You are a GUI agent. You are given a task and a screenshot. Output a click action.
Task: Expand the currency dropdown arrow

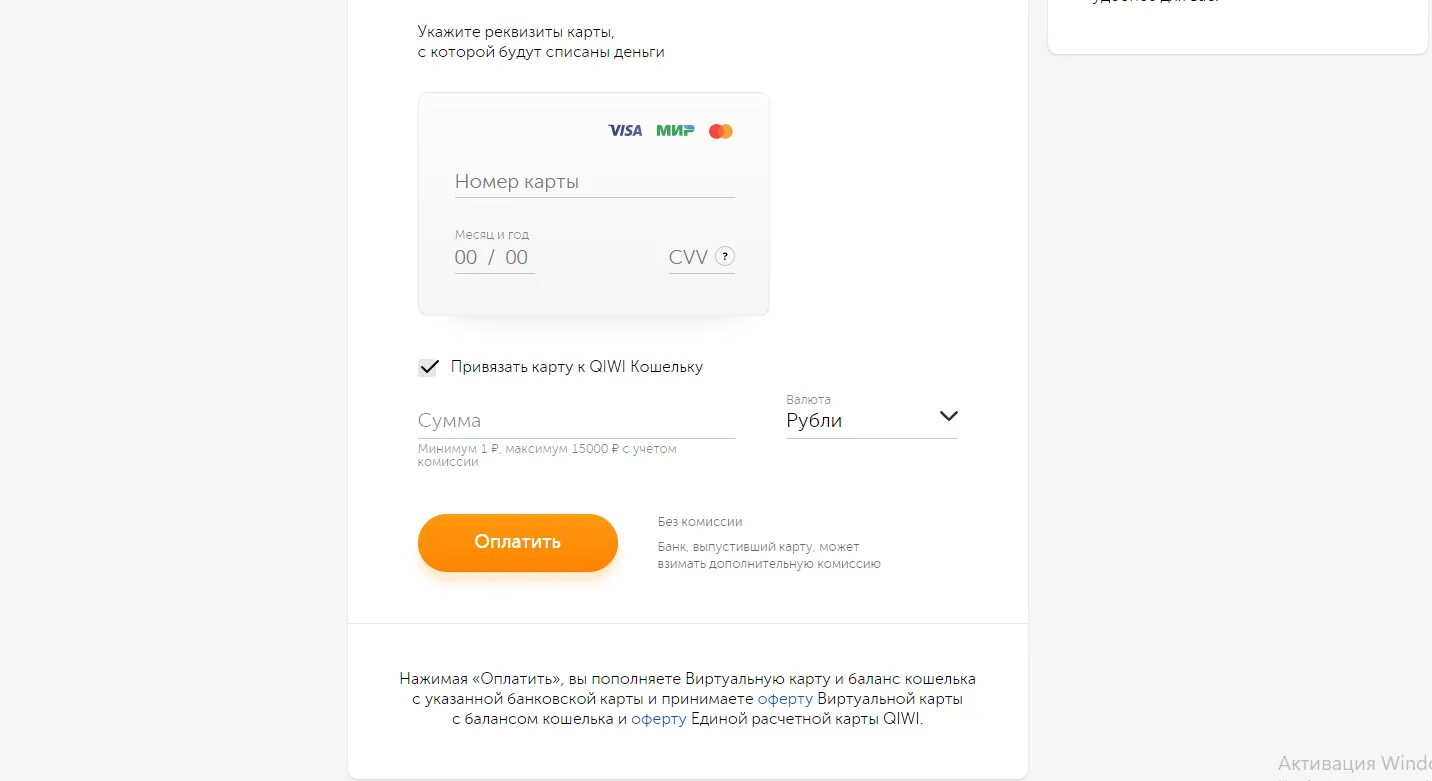pos(949,417)
